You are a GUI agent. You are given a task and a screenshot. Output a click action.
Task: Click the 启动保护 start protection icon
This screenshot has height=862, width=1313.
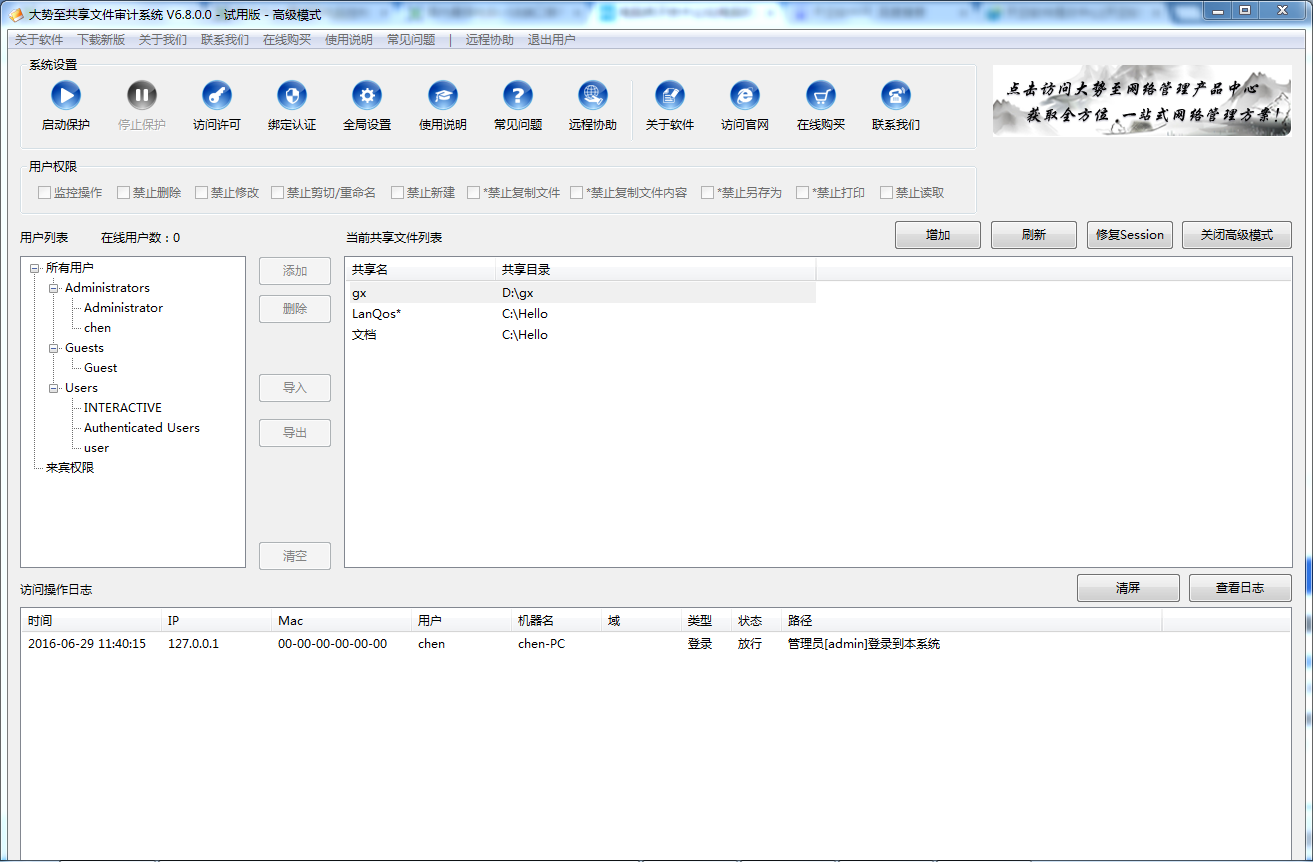point(66,96)
